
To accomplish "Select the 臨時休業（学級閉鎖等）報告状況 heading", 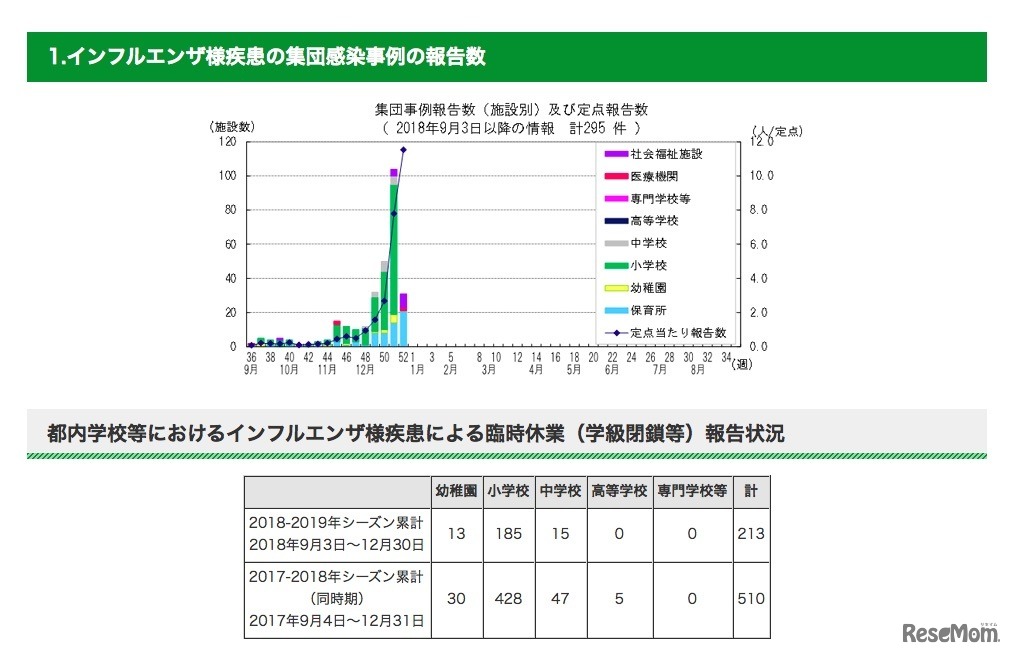I will pyautogui.click(x=419, y=432).
